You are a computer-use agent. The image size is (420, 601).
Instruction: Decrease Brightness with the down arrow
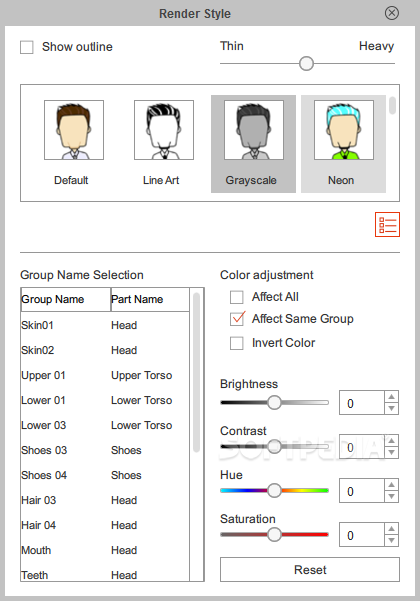click(391, 409)
